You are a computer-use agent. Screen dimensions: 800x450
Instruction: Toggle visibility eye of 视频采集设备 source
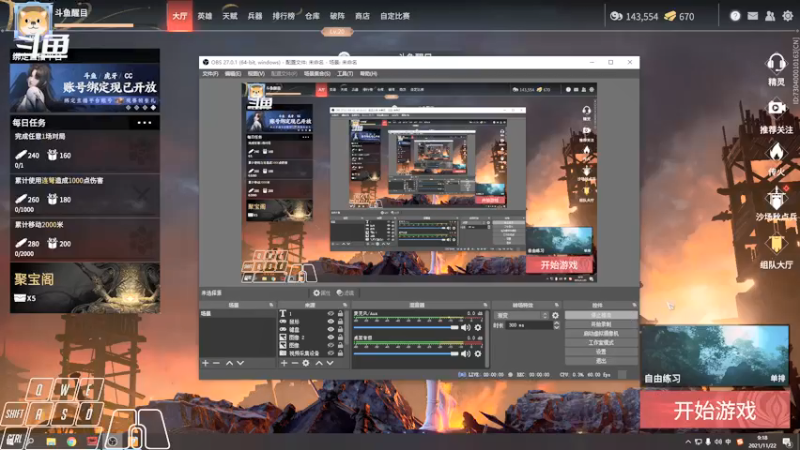pos(331,353)
